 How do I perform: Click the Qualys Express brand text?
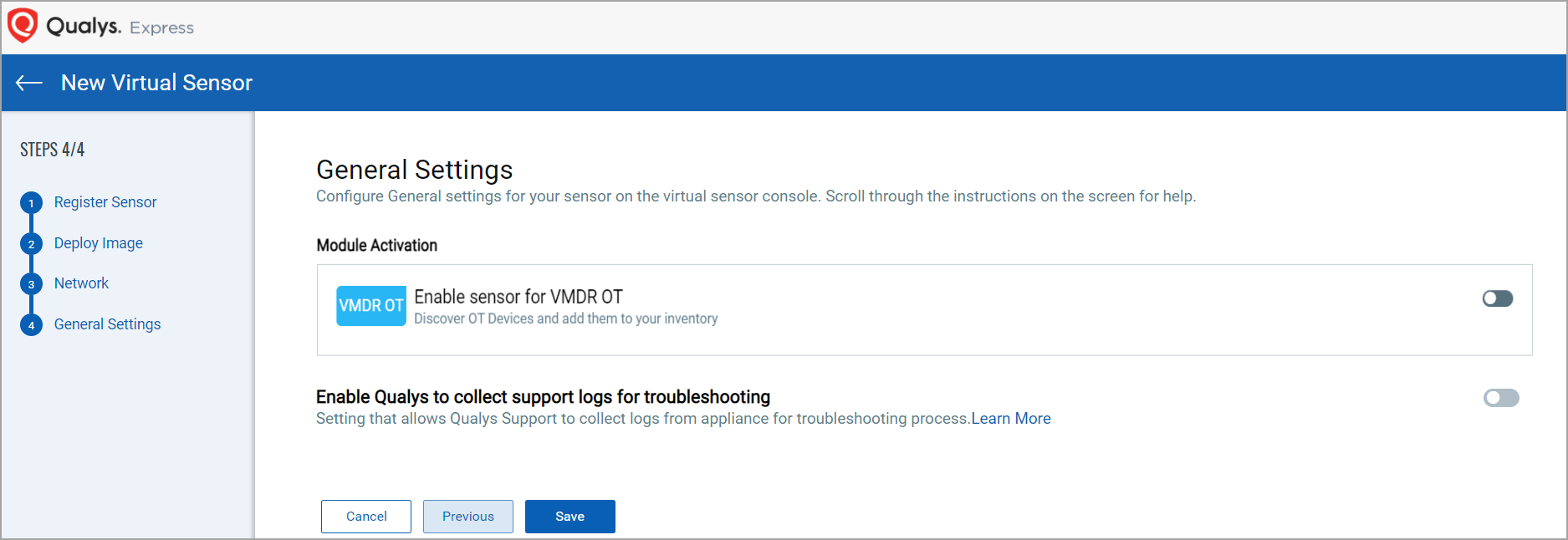120,27
